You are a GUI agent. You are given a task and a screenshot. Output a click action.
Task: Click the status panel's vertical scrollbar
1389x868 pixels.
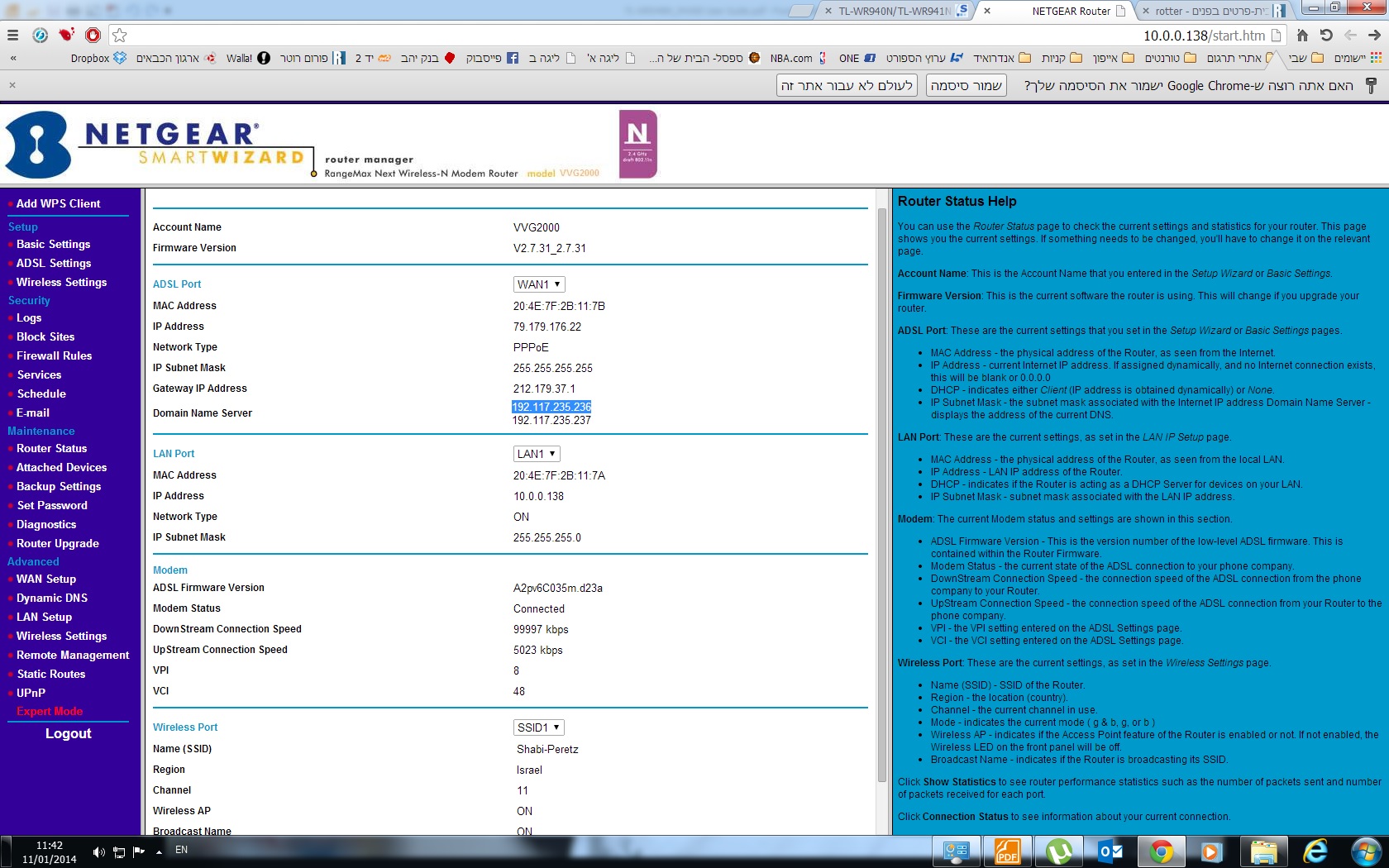tap(881, 496)
